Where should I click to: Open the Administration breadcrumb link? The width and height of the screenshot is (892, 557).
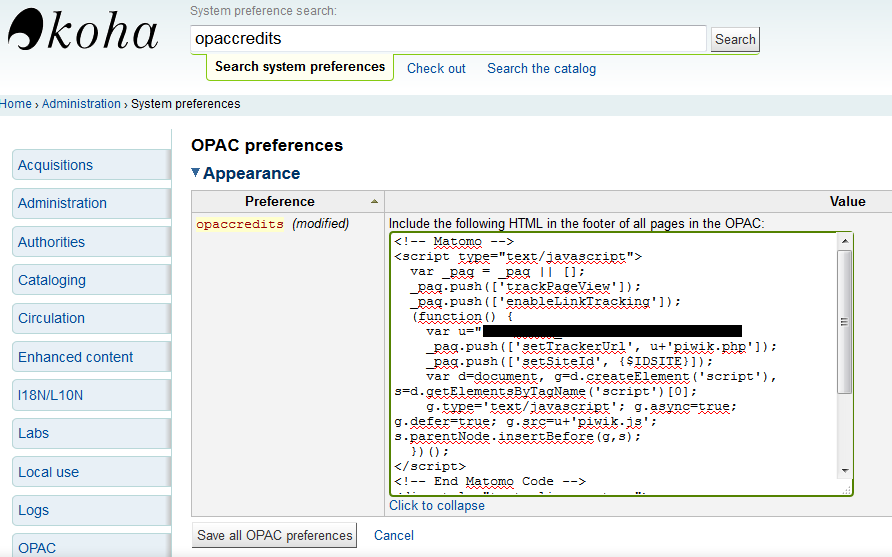(81, 103)
